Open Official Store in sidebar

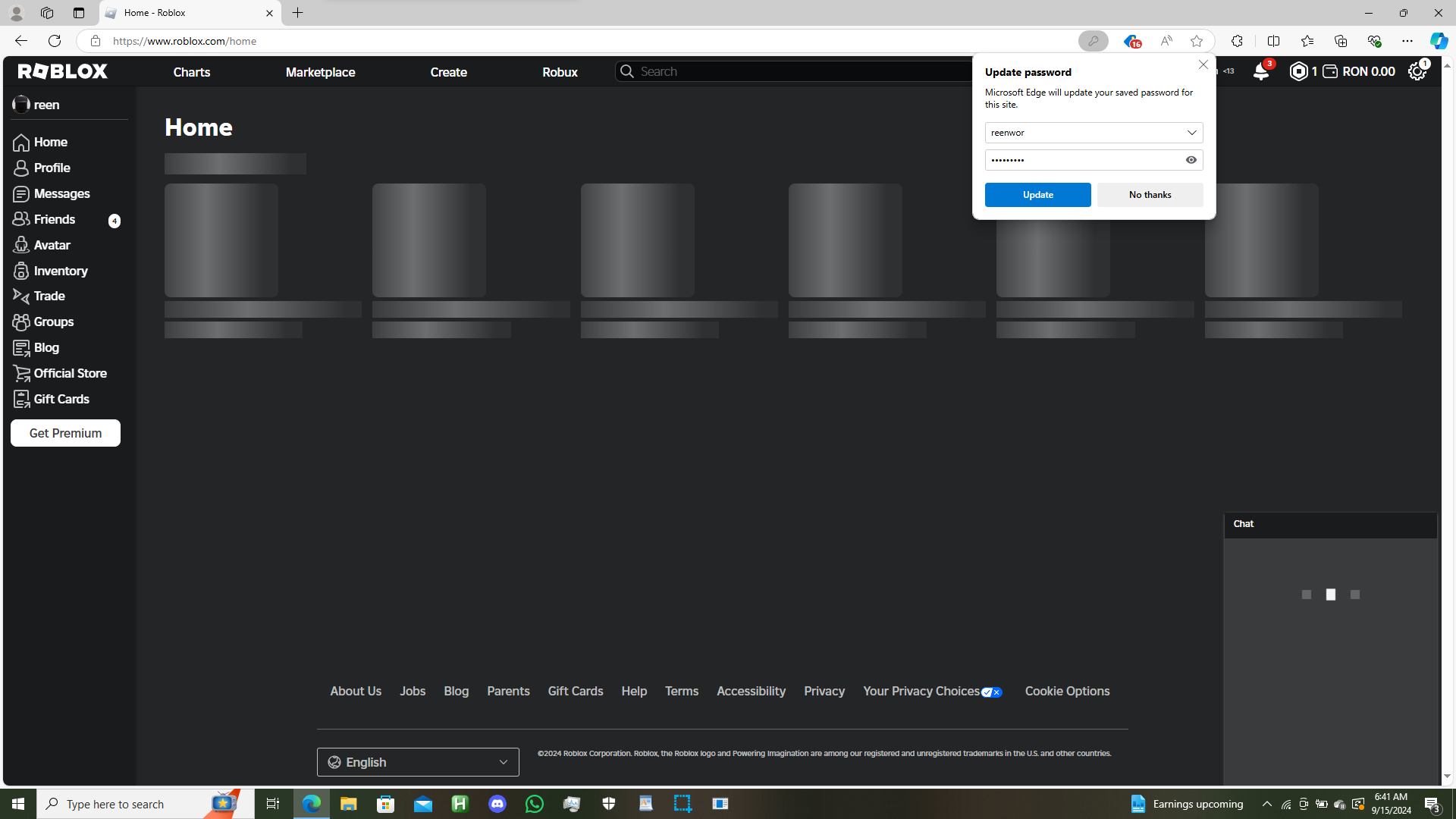(x=69, y=373)
